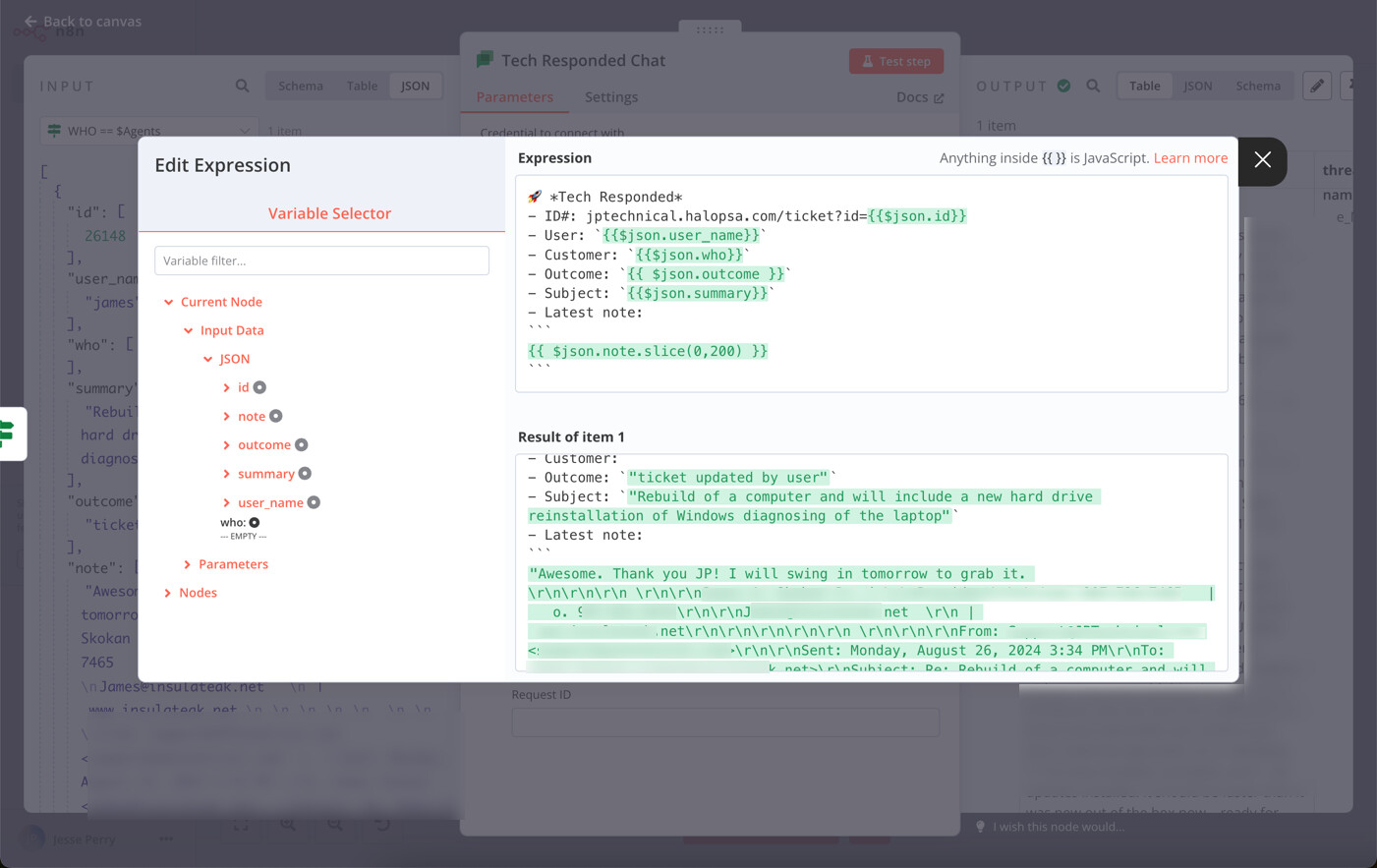
Task: Search the input panel with magnifier icon
Action: pyautogui.click(x=242, y=86)
